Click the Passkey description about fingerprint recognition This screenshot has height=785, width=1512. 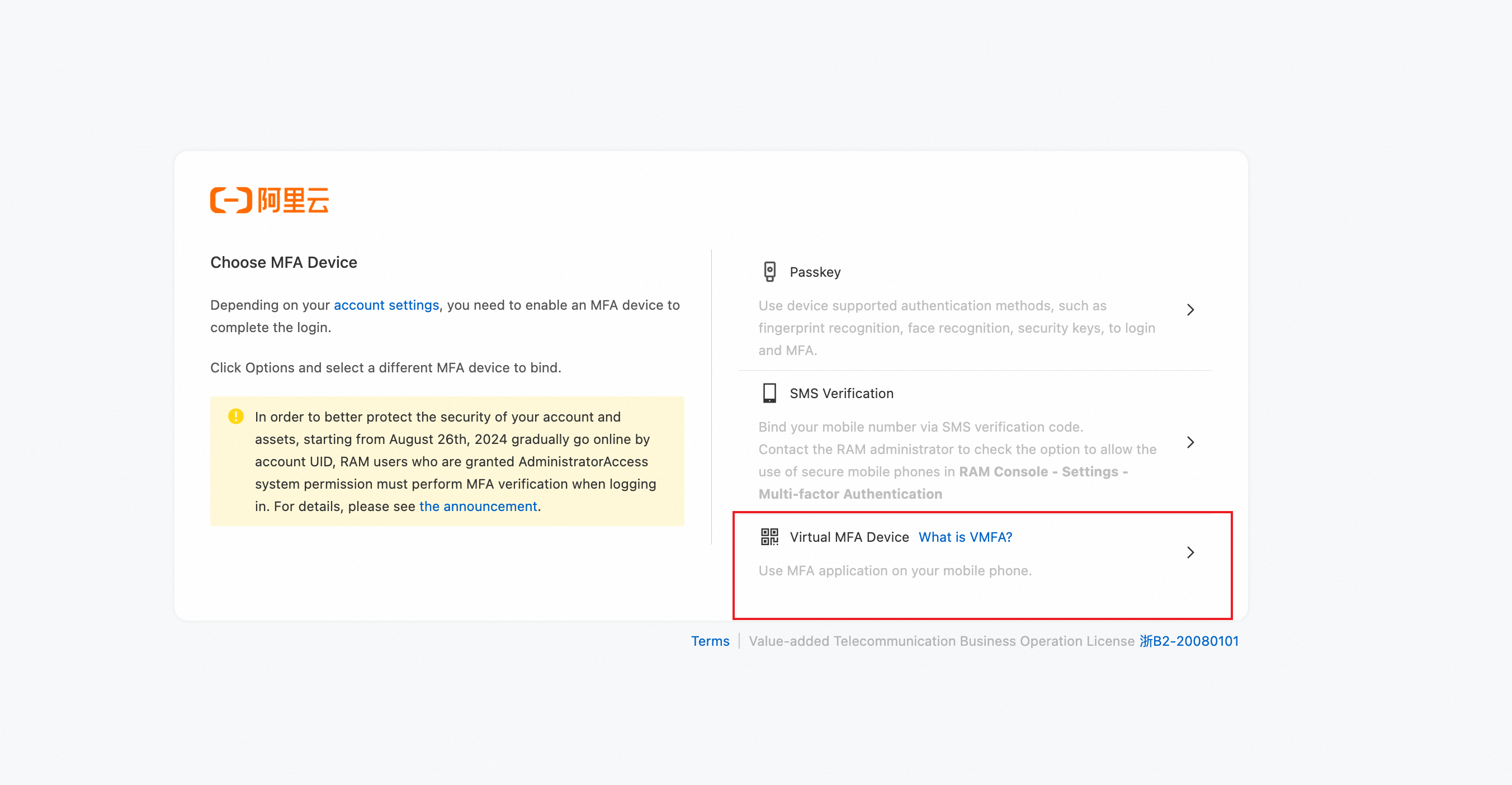click(x=957, y=328)
